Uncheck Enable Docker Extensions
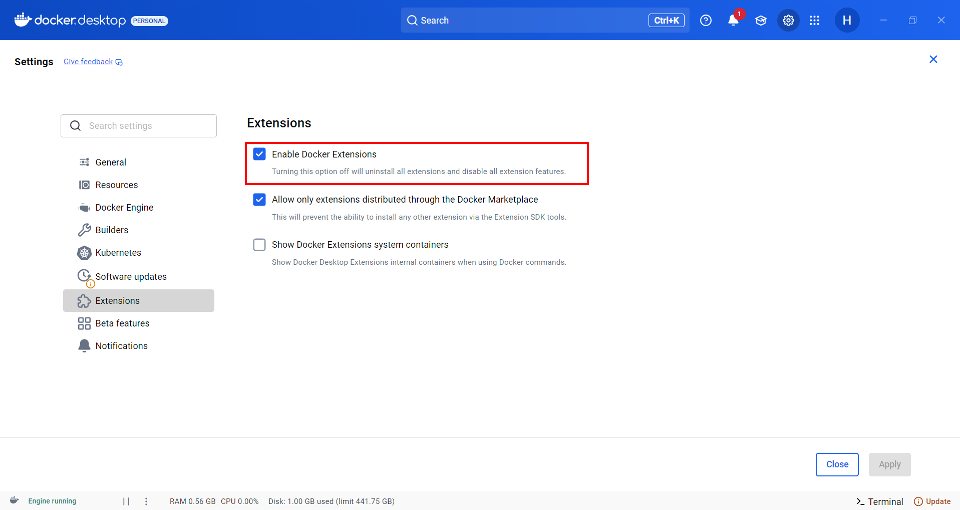The image size is (960, 510). (260, 154)
